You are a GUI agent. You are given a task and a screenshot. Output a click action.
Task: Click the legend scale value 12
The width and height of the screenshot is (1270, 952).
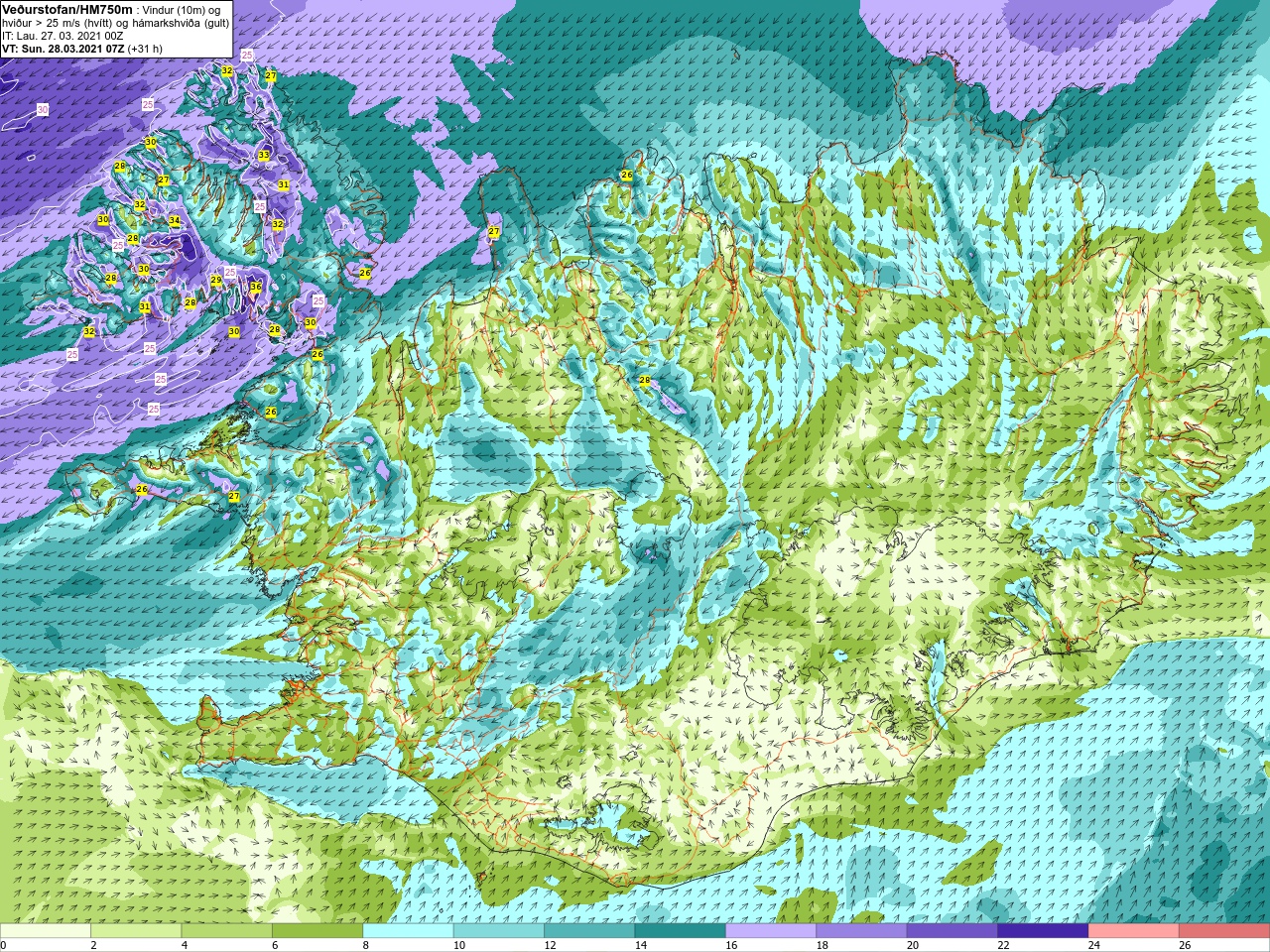(551, 945)
